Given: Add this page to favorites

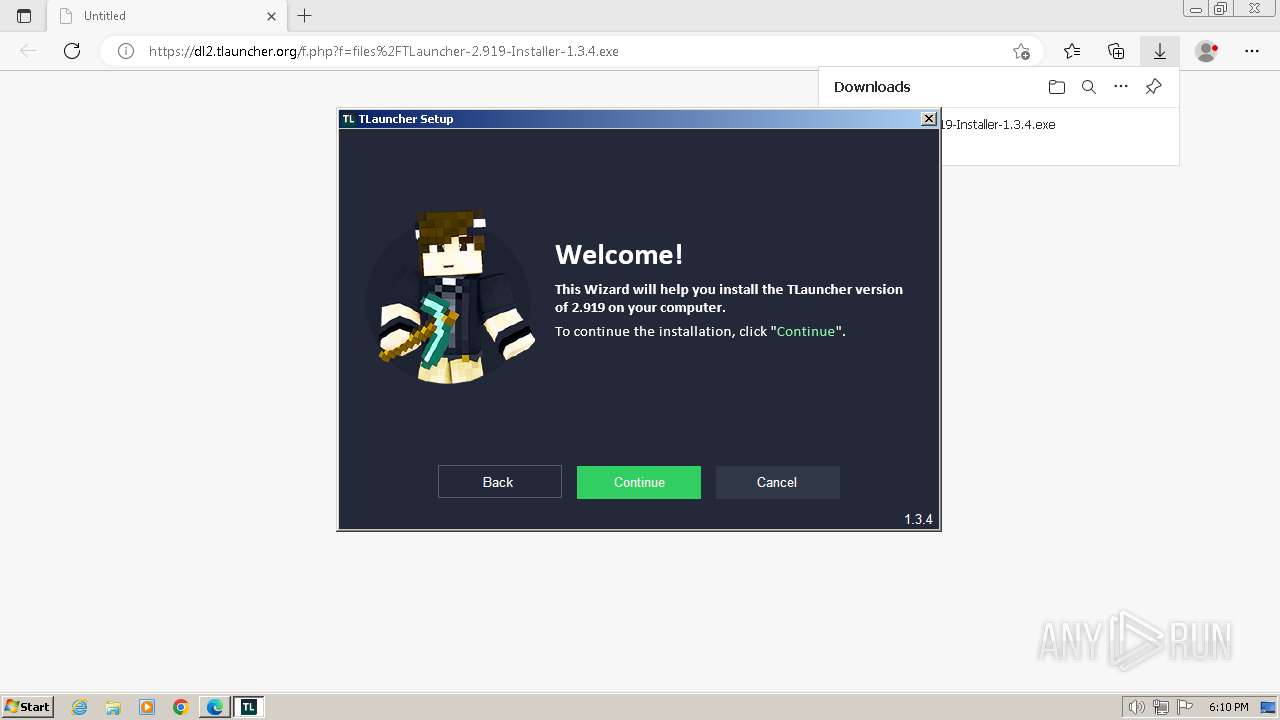Looking at the screenshot, I should coord(1021,51).
